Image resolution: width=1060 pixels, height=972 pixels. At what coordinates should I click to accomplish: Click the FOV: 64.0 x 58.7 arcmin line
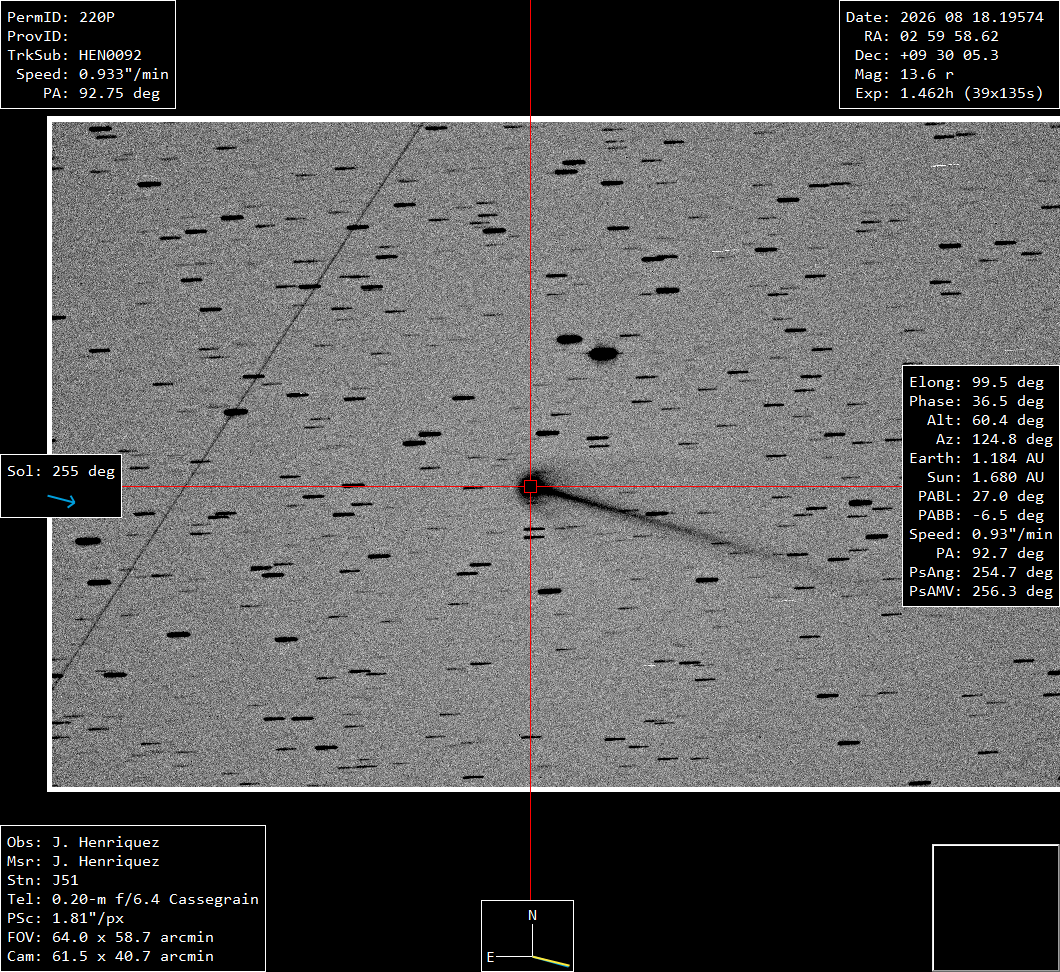click(x=110, y=937)
